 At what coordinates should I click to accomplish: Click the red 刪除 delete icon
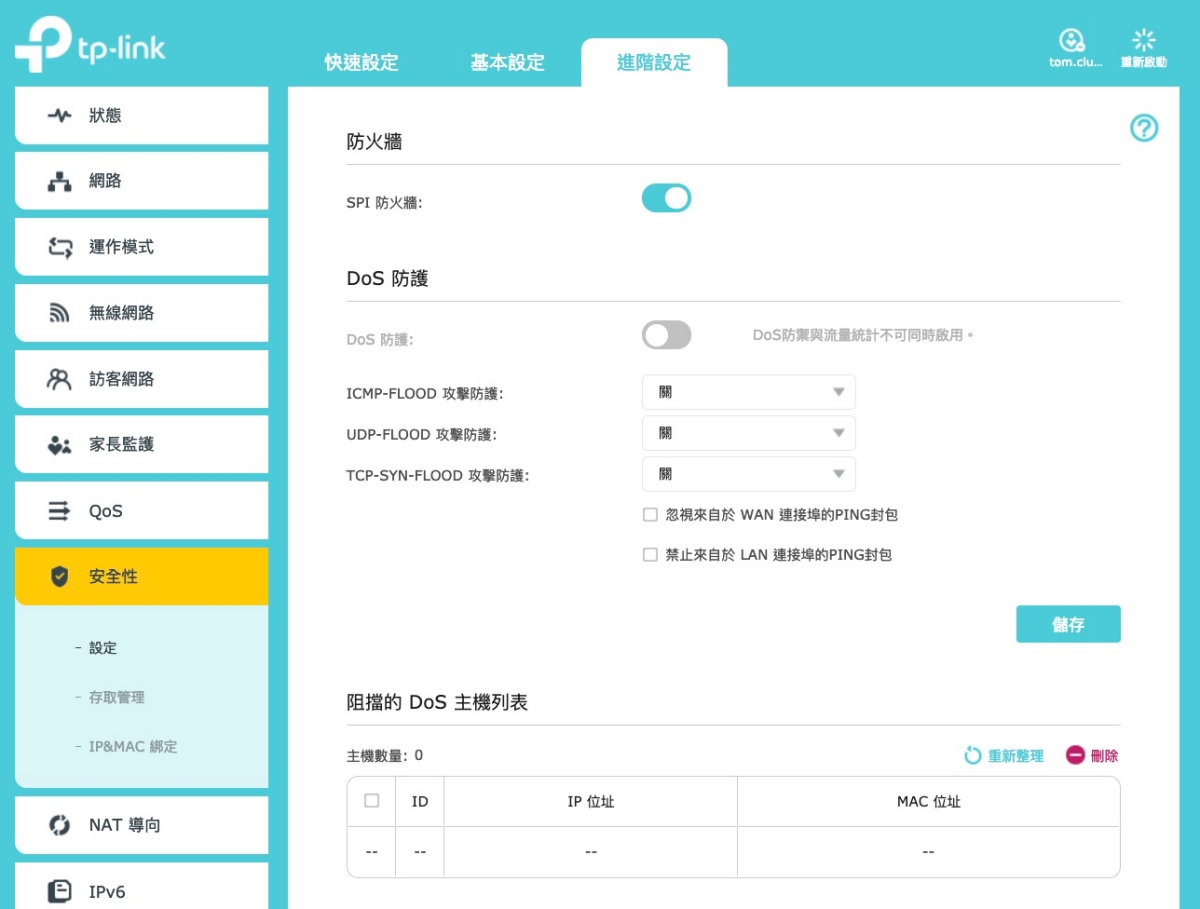1075,756
